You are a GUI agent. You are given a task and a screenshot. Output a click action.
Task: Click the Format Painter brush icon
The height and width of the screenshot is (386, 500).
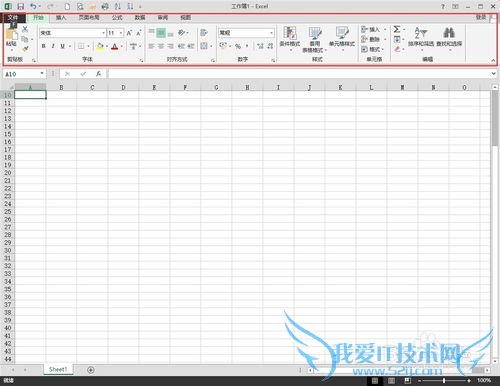[25, 49]
